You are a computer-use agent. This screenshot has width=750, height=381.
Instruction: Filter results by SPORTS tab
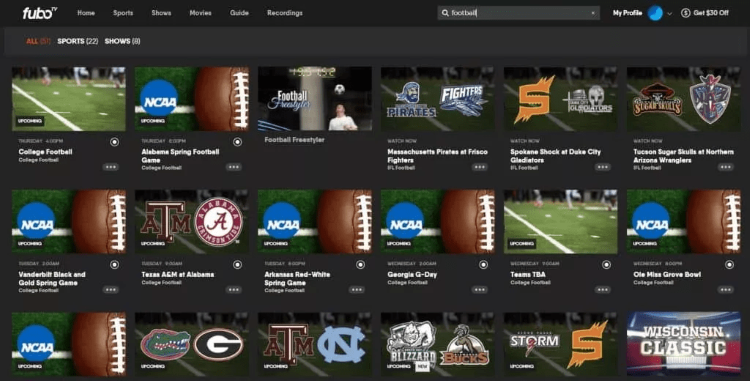pyautogui.click(x=77, y=41)
